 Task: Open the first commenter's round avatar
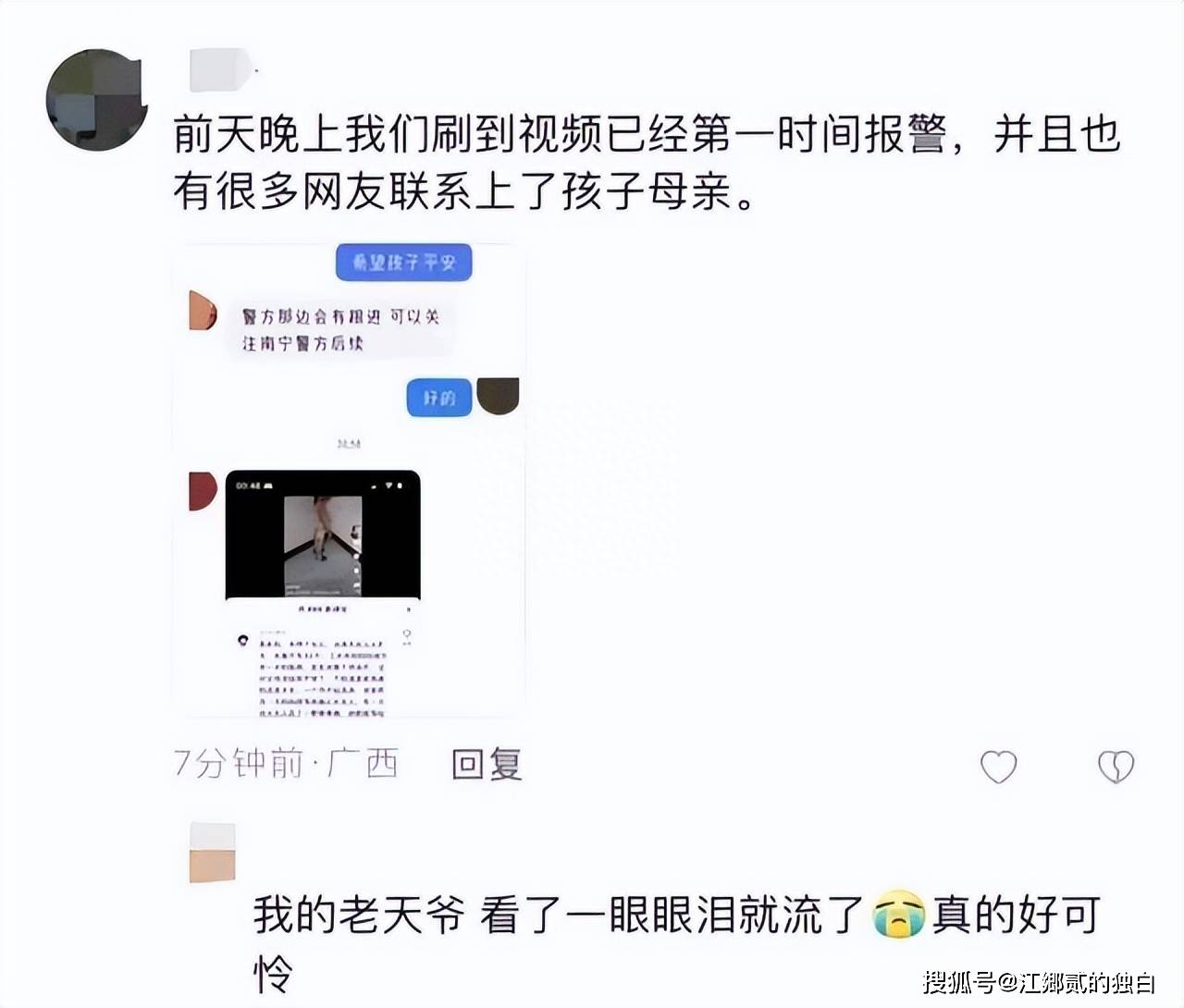pos(97,100)
